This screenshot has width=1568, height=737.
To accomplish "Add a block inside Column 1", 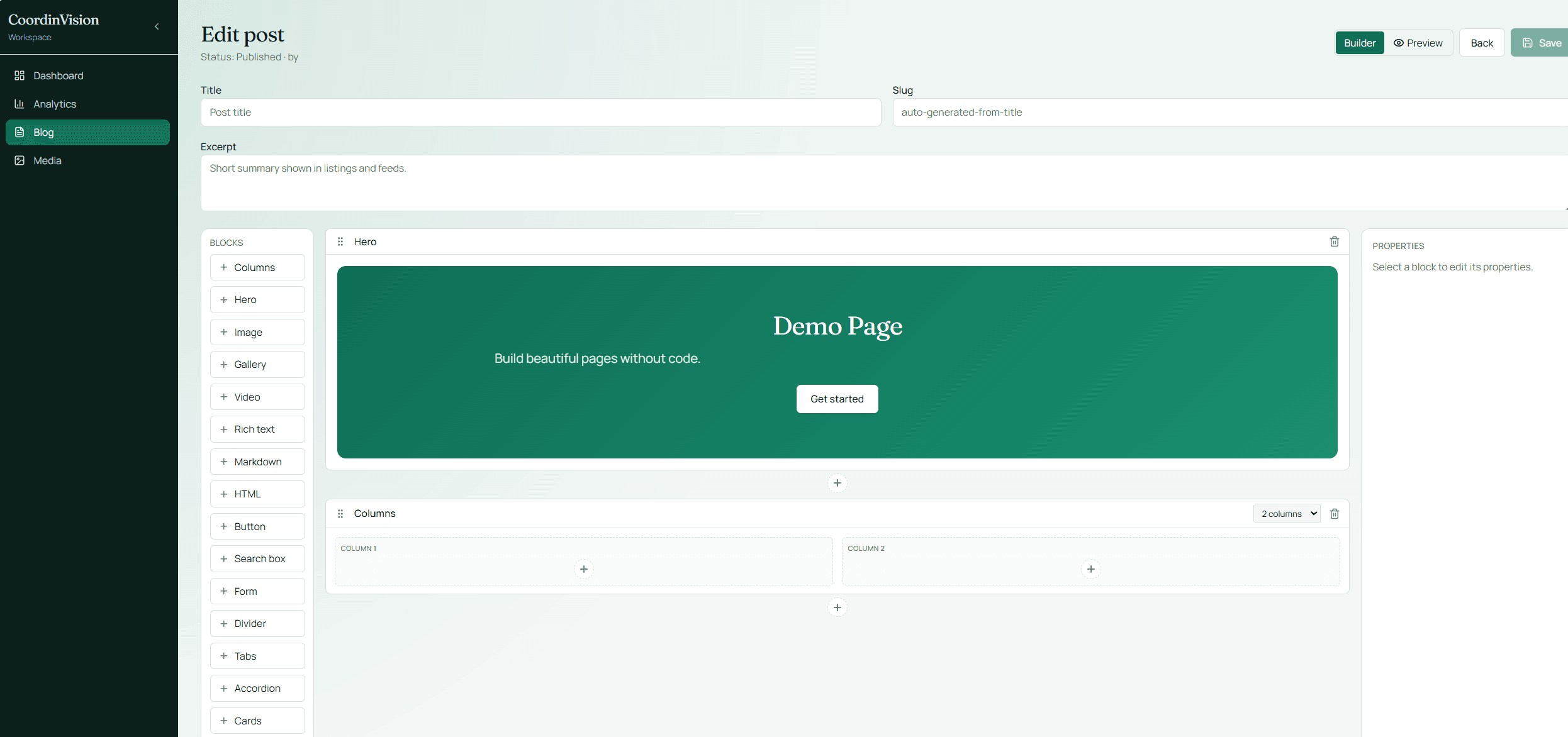I will click(584, 569).
